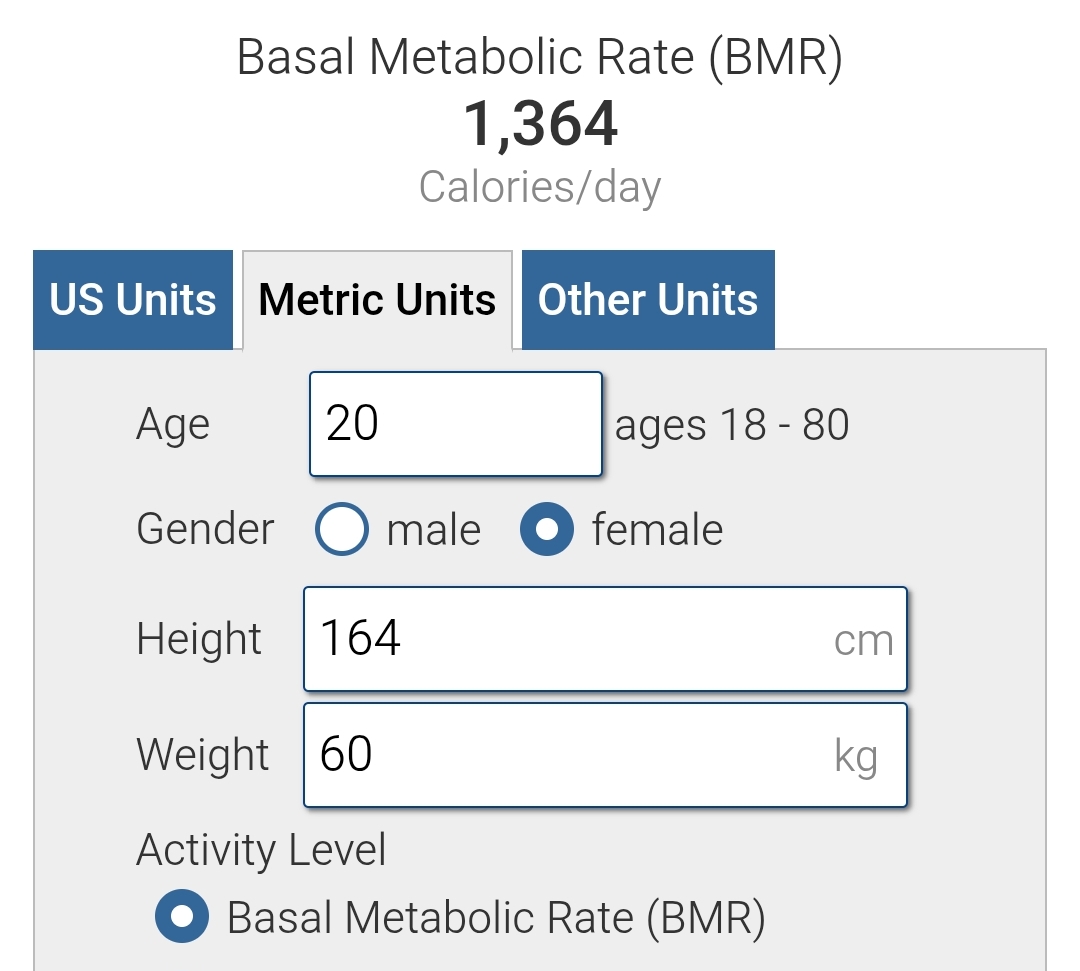Click the Calories/day unit text
Screen dimensions: 1080x971
(x=540, y=187)
